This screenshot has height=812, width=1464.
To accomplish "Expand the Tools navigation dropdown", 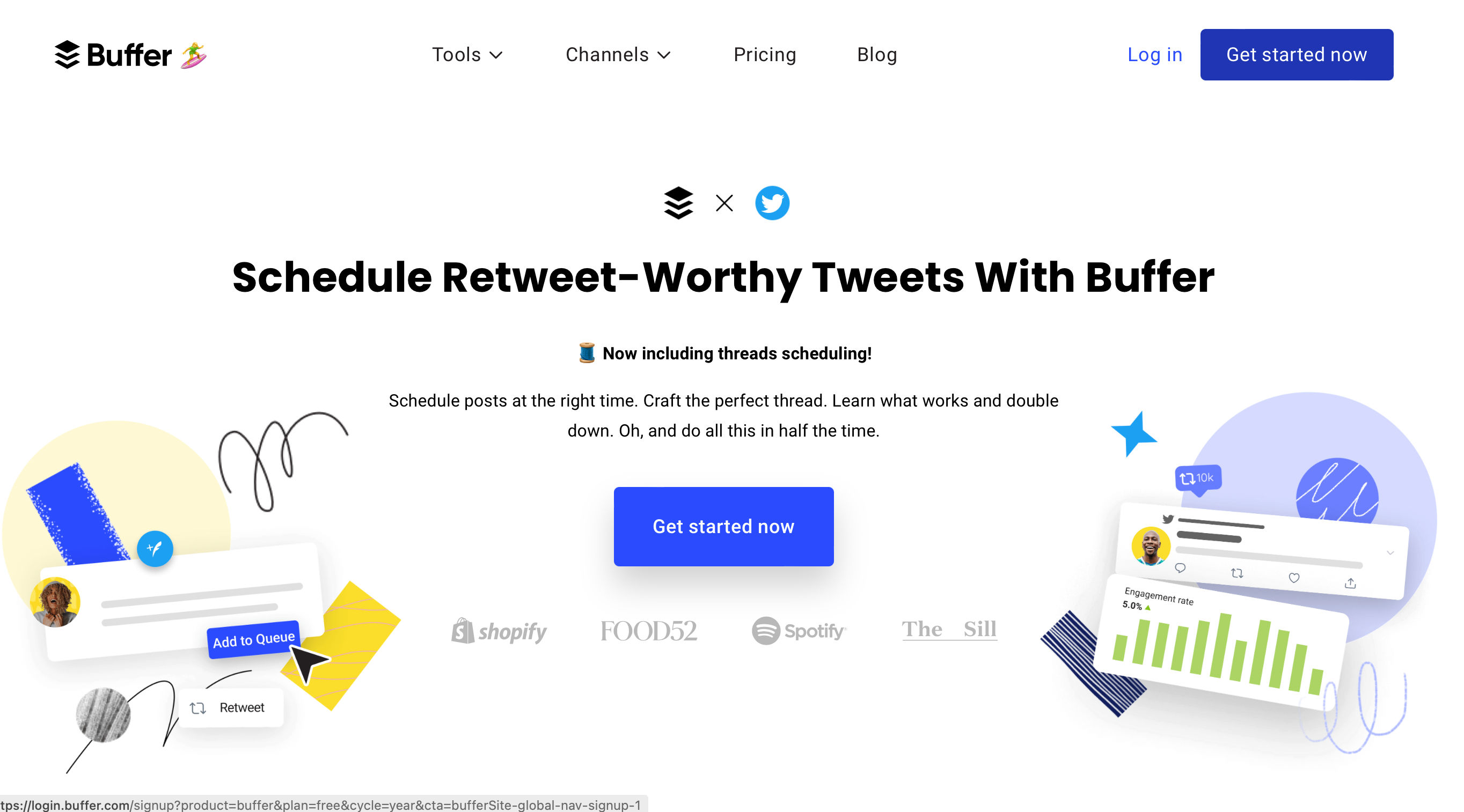I will click(466, 55).
